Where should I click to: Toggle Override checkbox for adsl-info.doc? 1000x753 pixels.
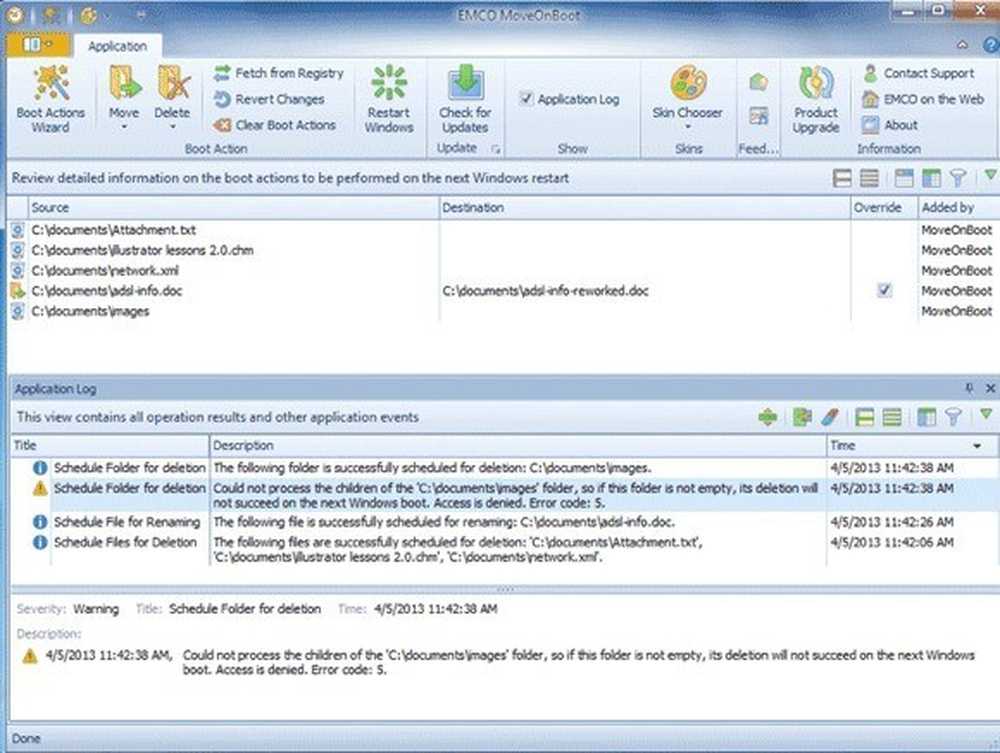(x=884, y=290)
